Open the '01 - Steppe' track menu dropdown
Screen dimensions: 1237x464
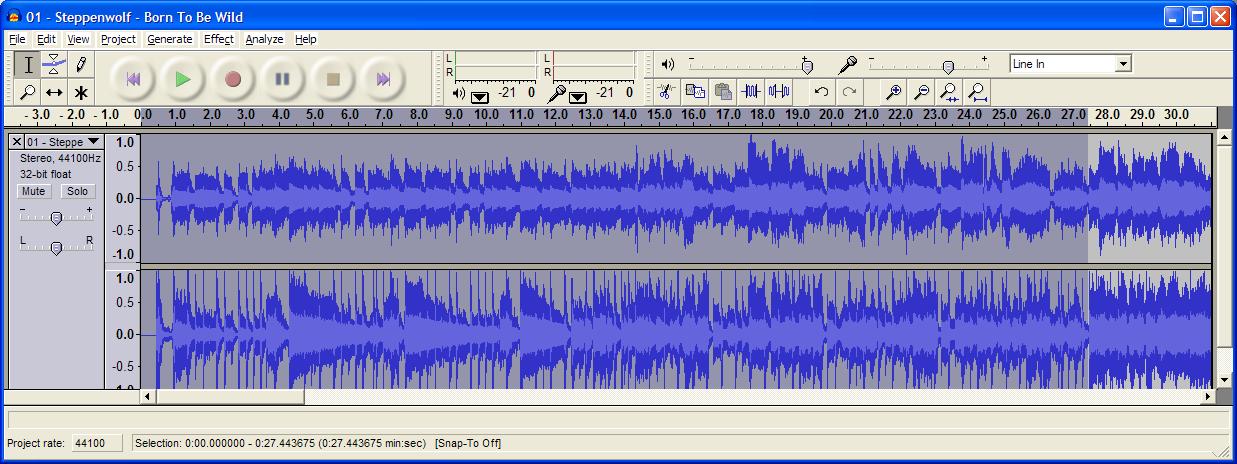click(63, 142)
